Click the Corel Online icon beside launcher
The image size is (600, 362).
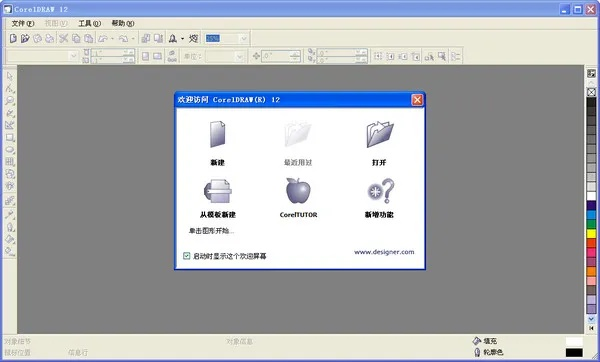pyautogui.click(x=194, y=38)
